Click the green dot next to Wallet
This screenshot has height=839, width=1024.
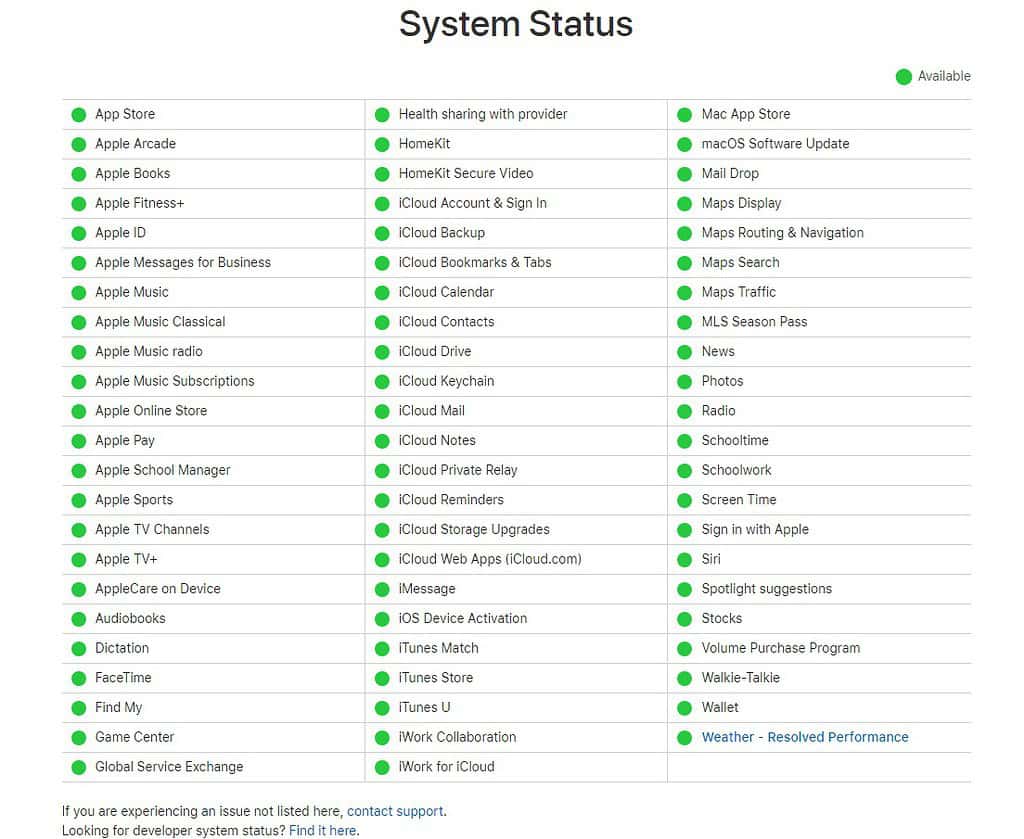point(684,708)
